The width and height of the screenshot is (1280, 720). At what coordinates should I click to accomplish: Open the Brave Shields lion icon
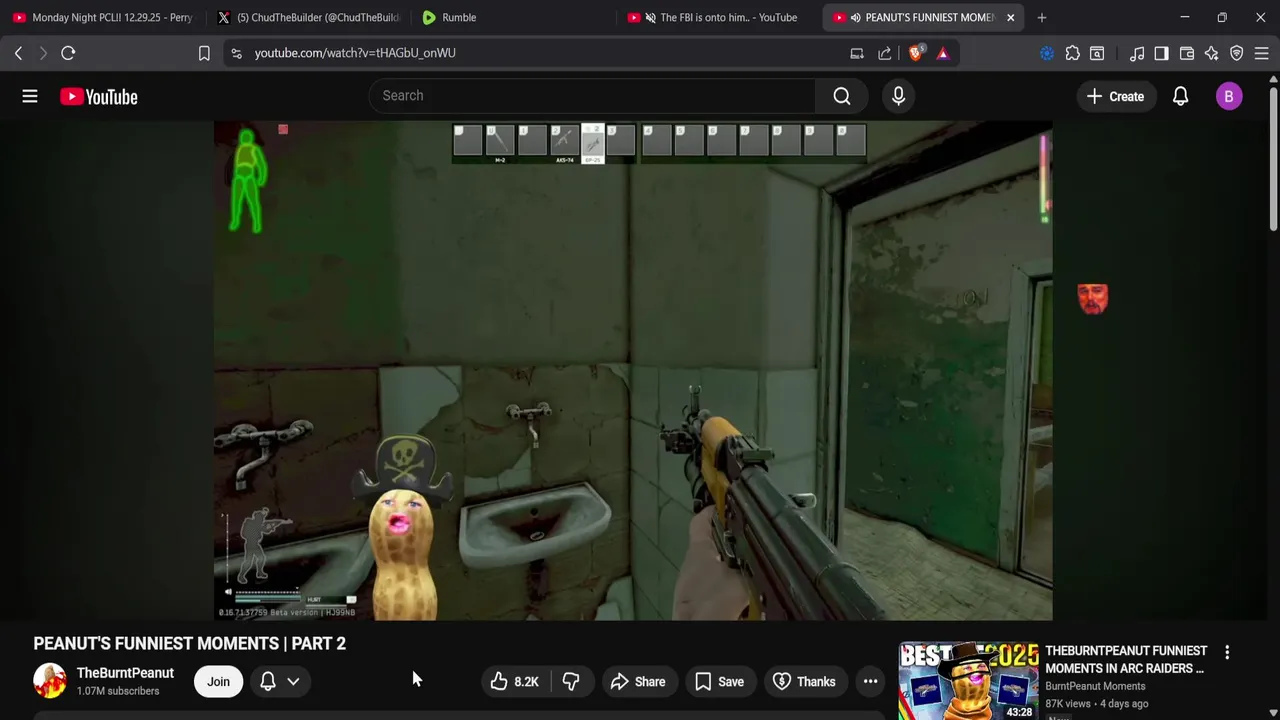pyautogui.click(x=915, y=53)
